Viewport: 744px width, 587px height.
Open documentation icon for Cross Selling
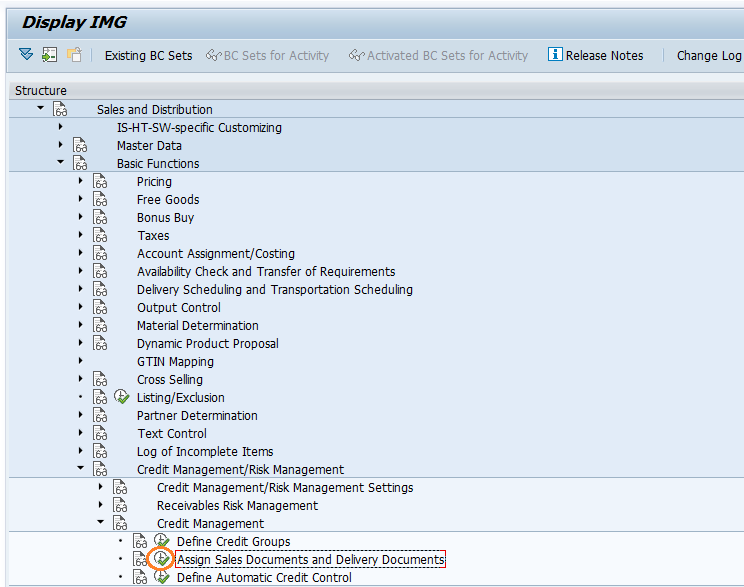(x=100, y=380)
